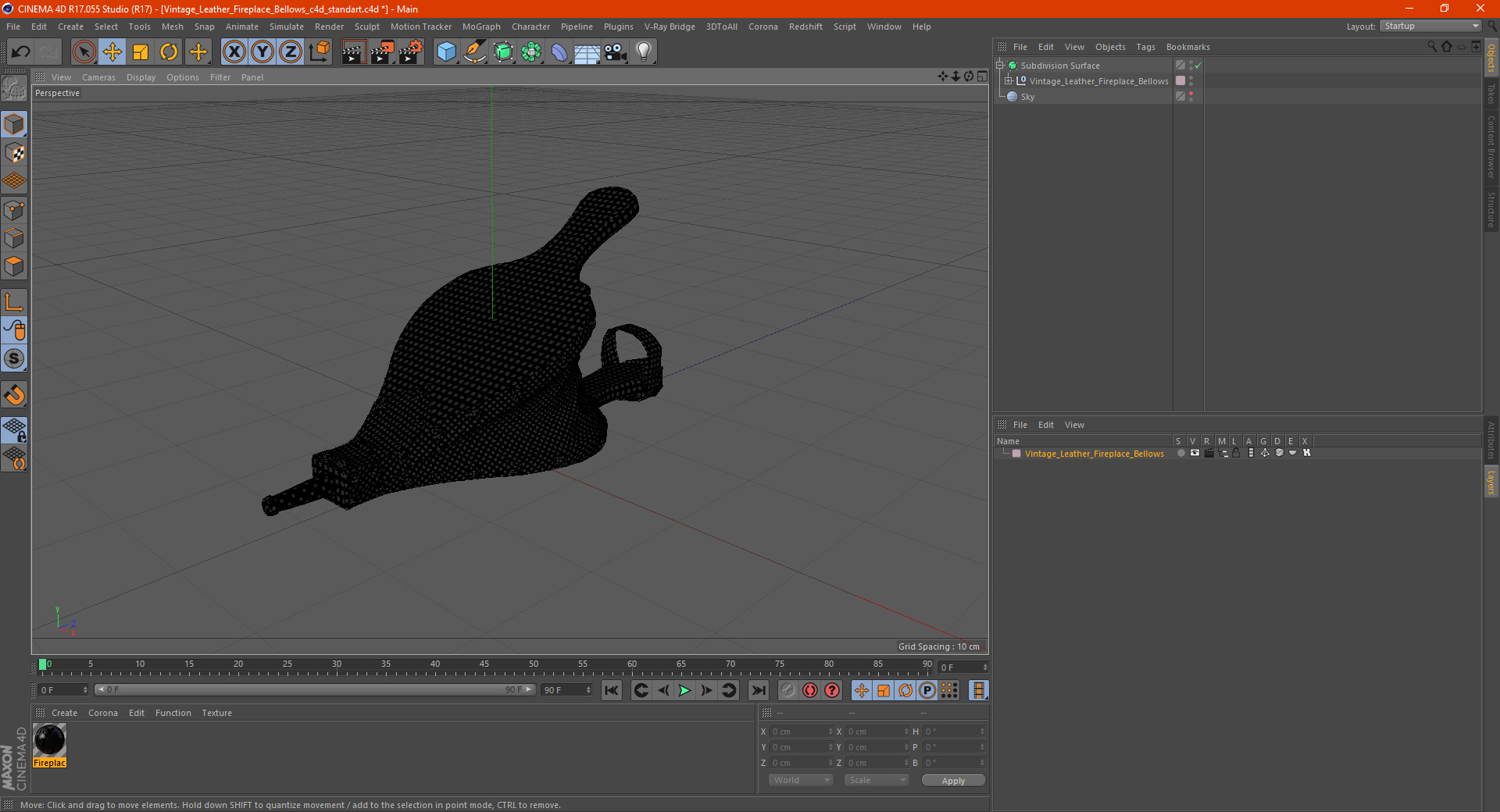The image size is (1500, 812).
Task: Open the 90 F end frame stepper
Action: (x=588, y=690)
